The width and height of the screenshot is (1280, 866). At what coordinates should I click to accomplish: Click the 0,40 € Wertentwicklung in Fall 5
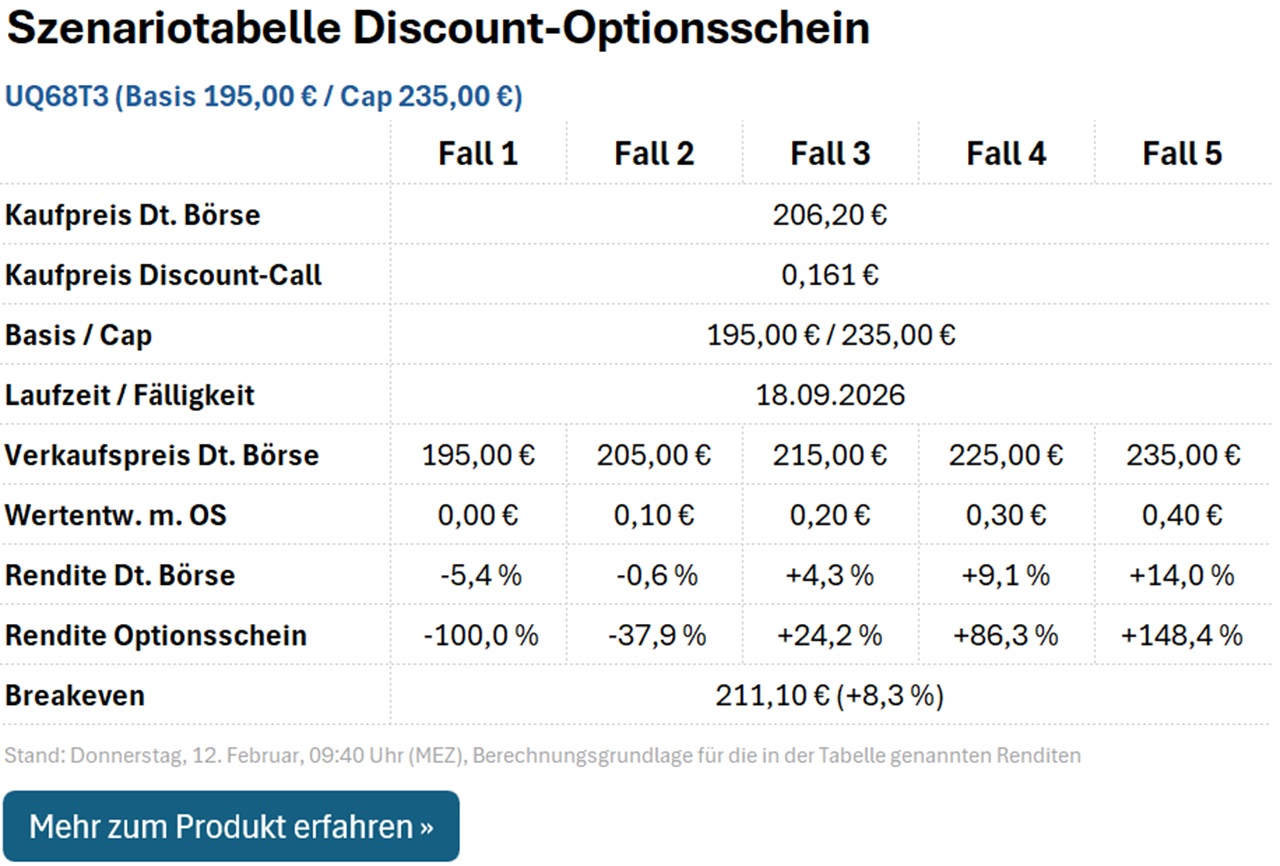point(1182,514)
